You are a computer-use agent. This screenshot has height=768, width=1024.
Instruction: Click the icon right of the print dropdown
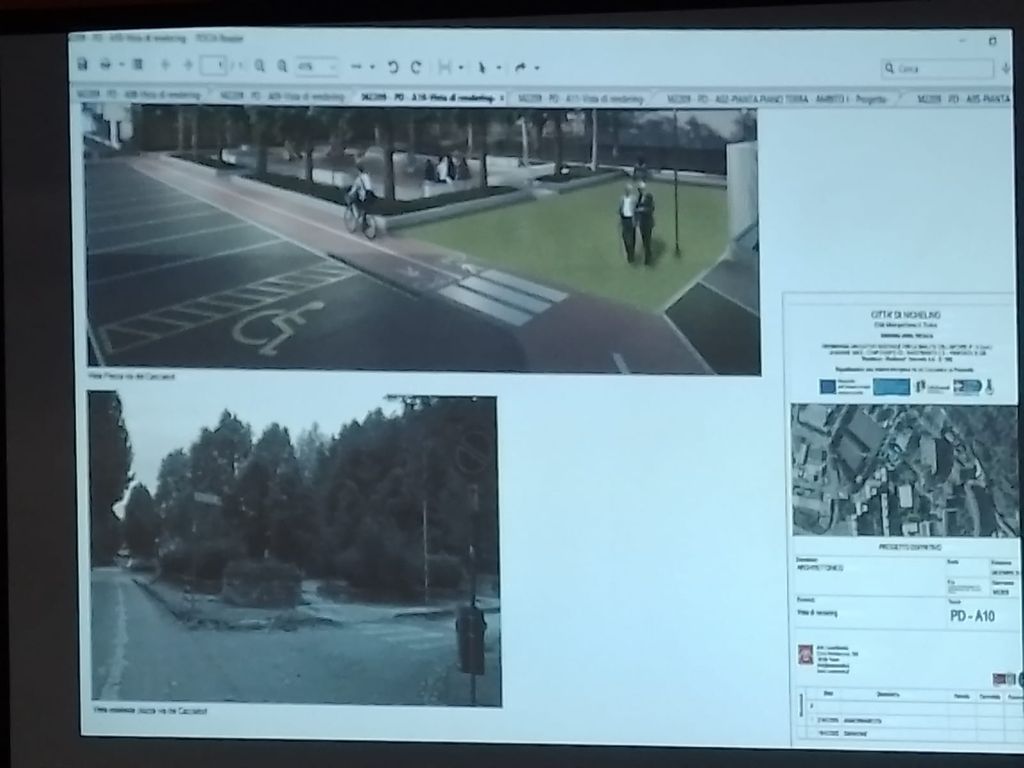coord(138,65)
